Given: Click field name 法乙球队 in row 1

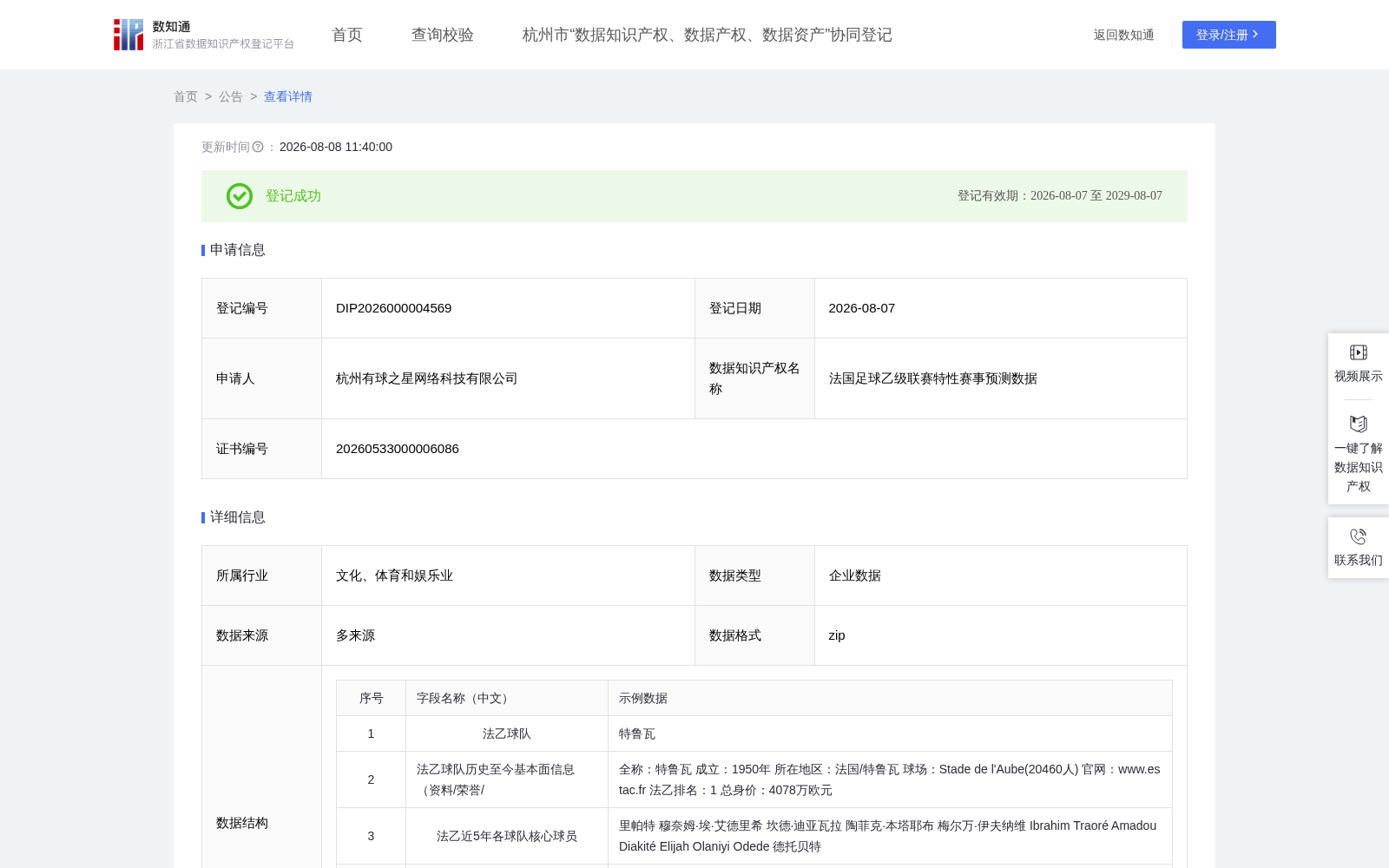Looking at the screenshot, I should coord(507,733).
